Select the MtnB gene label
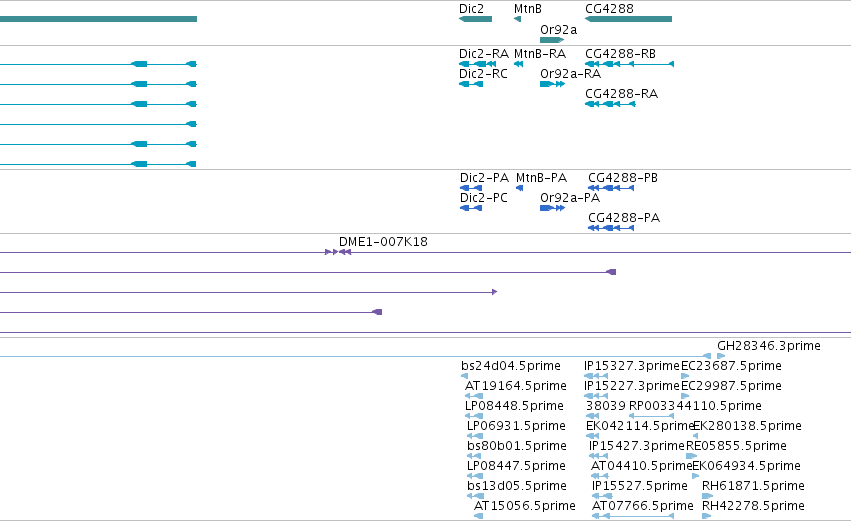The width and height of the screenshot is (851, 521). point(528,9)
